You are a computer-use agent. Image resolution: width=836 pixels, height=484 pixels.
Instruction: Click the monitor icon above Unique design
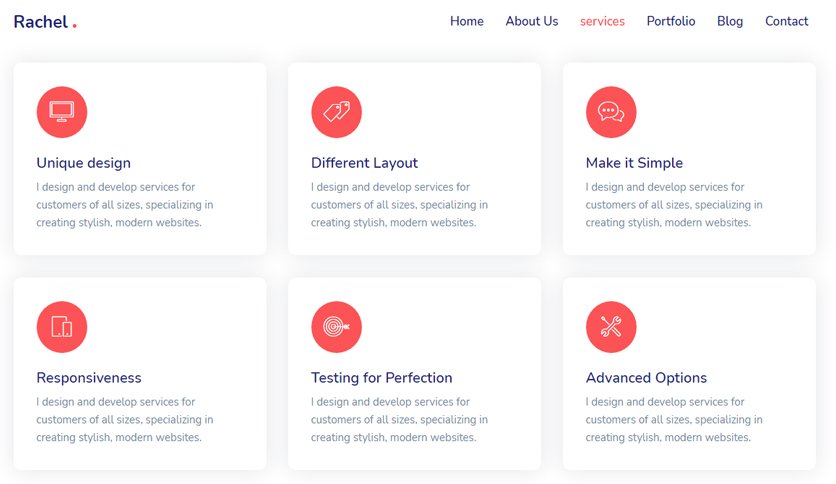click(x=62, y=112)
